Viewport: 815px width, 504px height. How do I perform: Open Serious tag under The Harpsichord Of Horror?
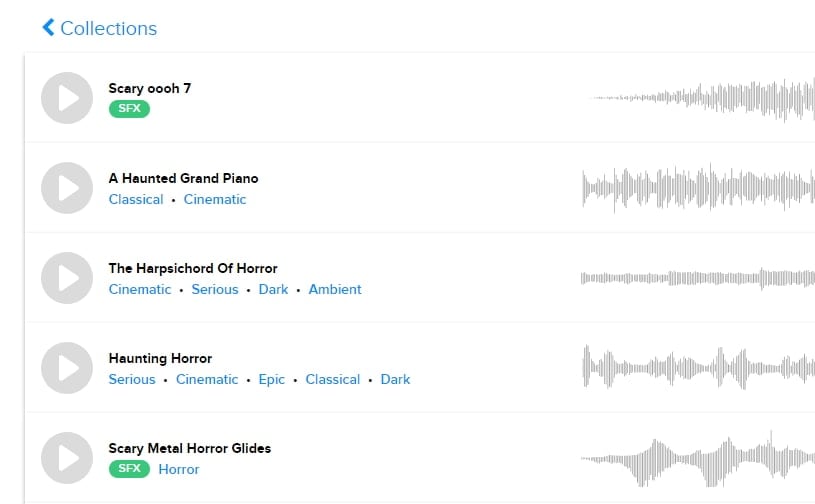[215, 289]
